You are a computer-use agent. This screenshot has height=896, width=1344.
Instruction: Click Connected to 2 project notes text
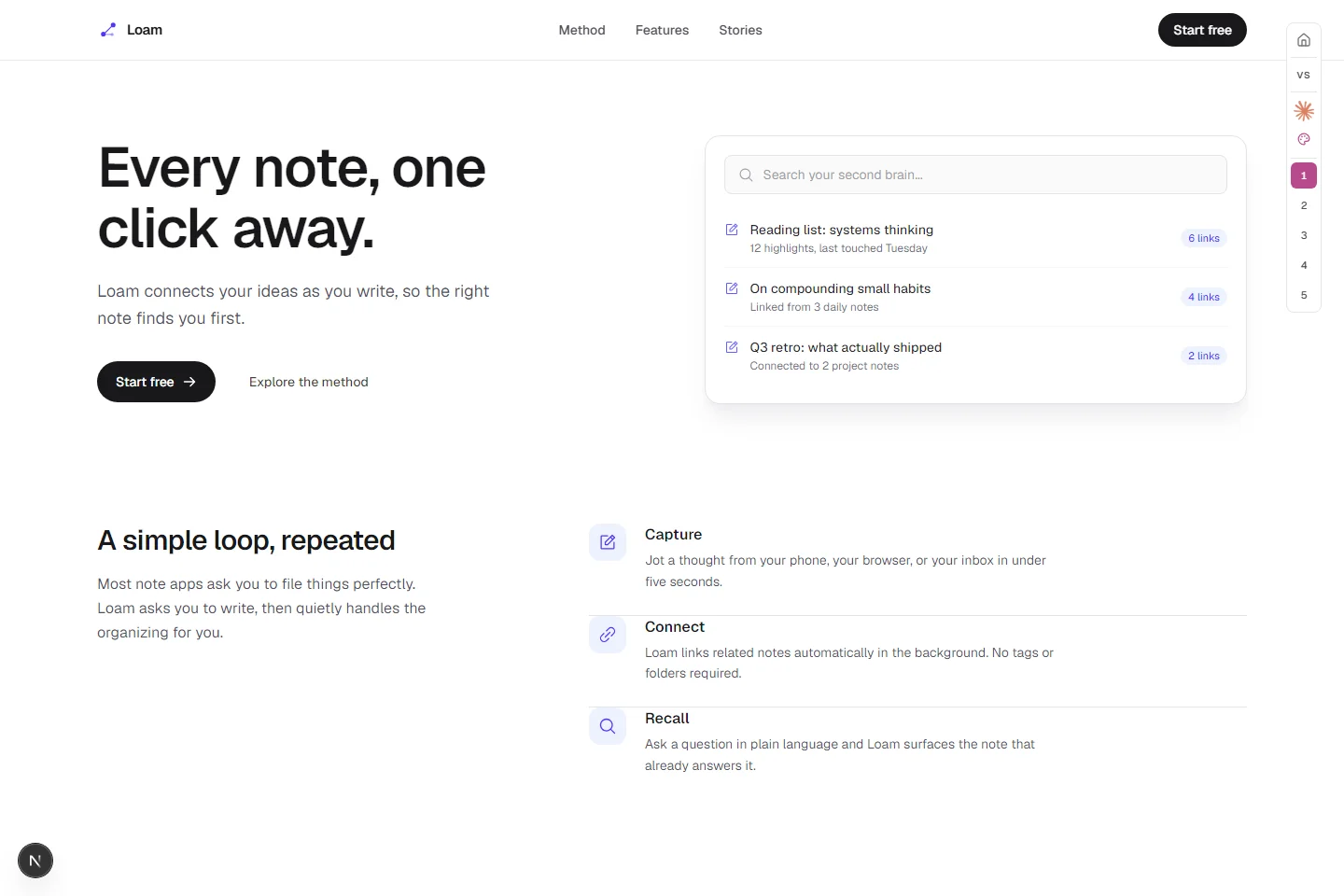825,366
